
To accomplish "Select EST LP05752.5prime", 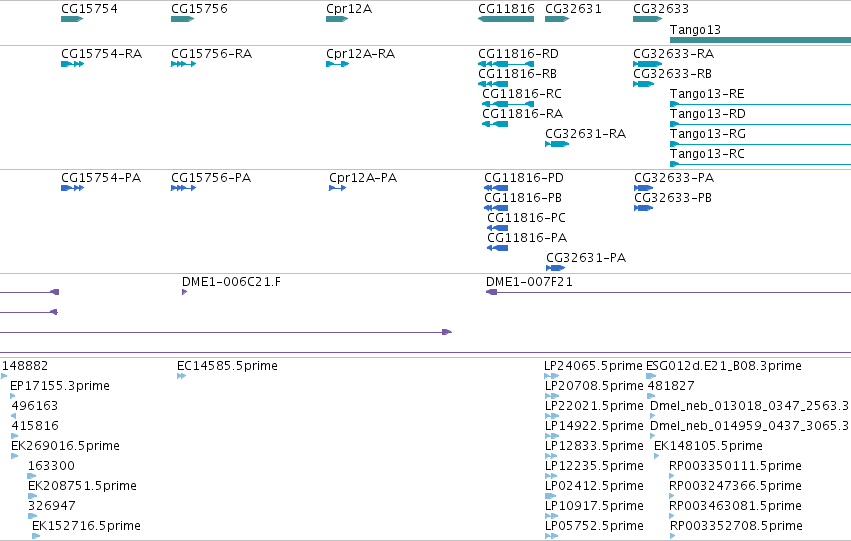I will pyautogui.click(x=551, y=536).
